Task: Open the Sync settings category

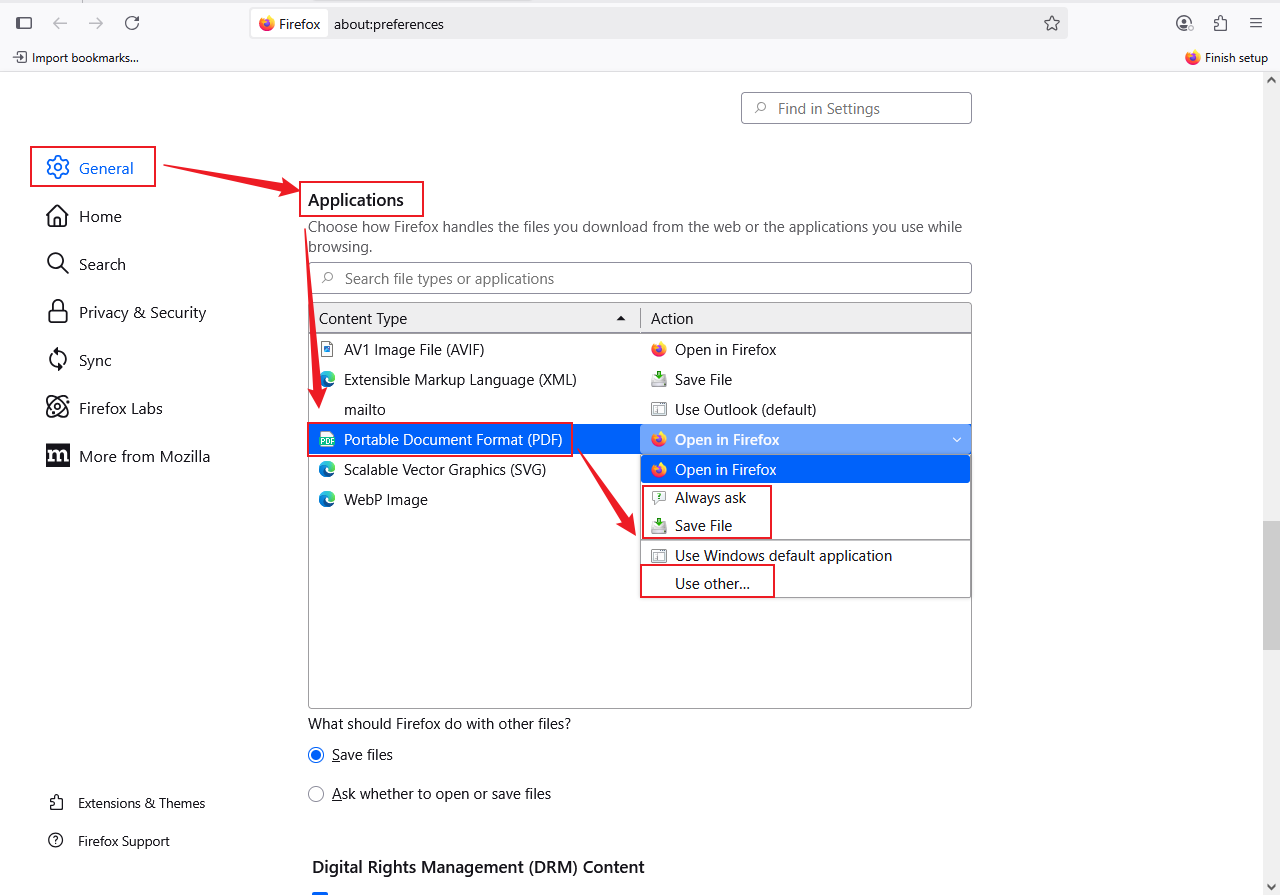Action: [x=95, y=360]
